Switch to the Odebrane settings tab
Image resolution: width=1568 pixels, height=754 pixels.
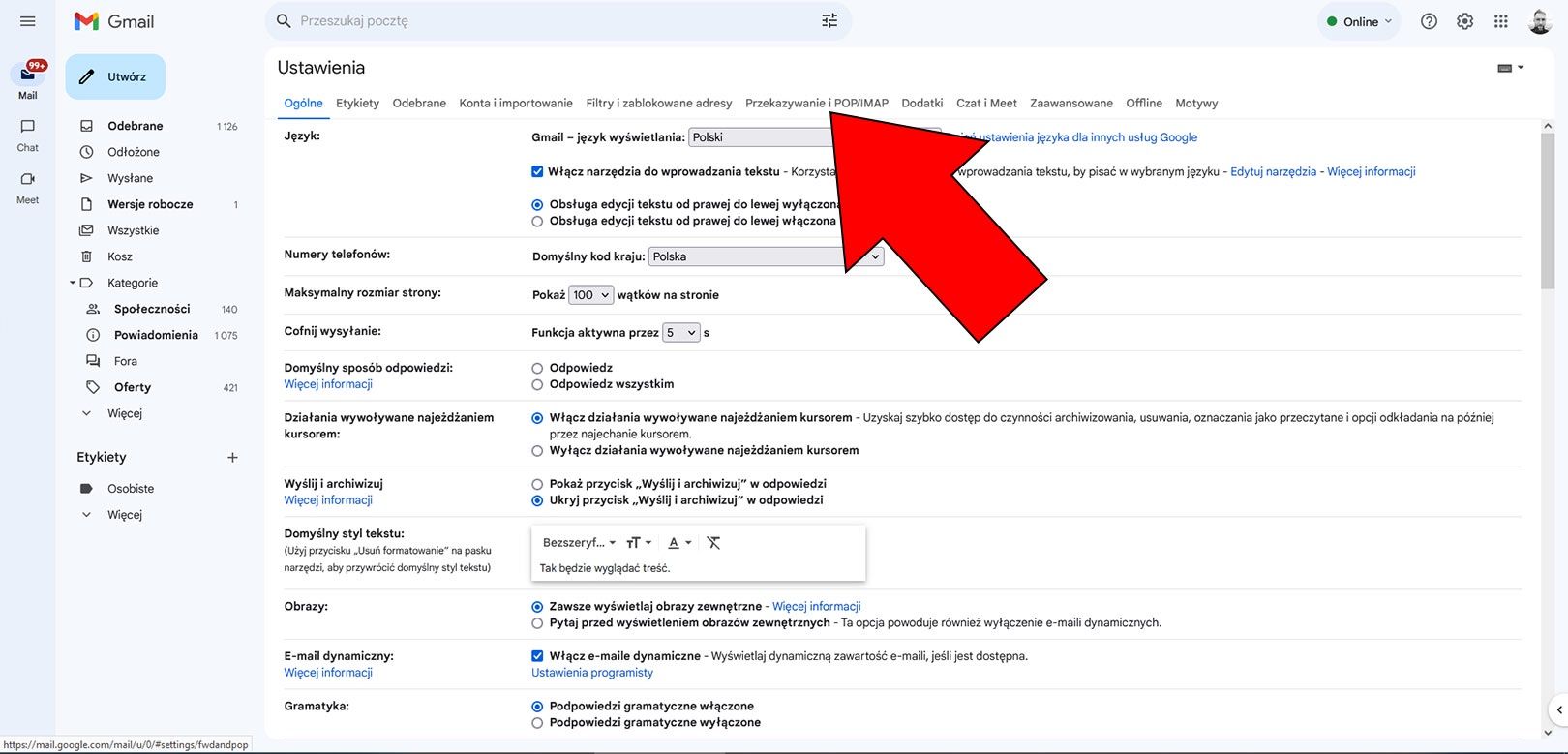coord(419,103)
